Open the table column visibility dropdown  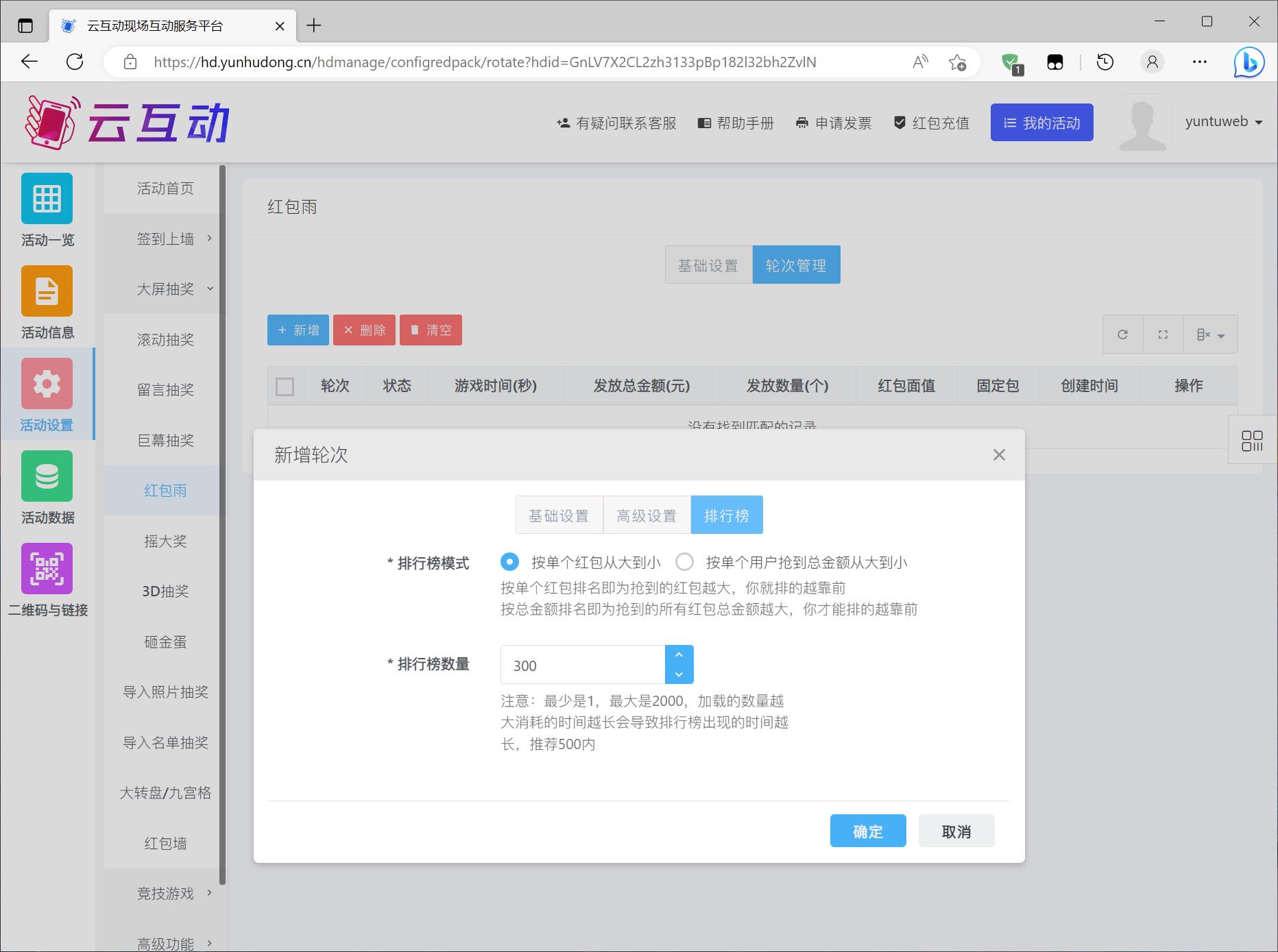[1210, 334]
